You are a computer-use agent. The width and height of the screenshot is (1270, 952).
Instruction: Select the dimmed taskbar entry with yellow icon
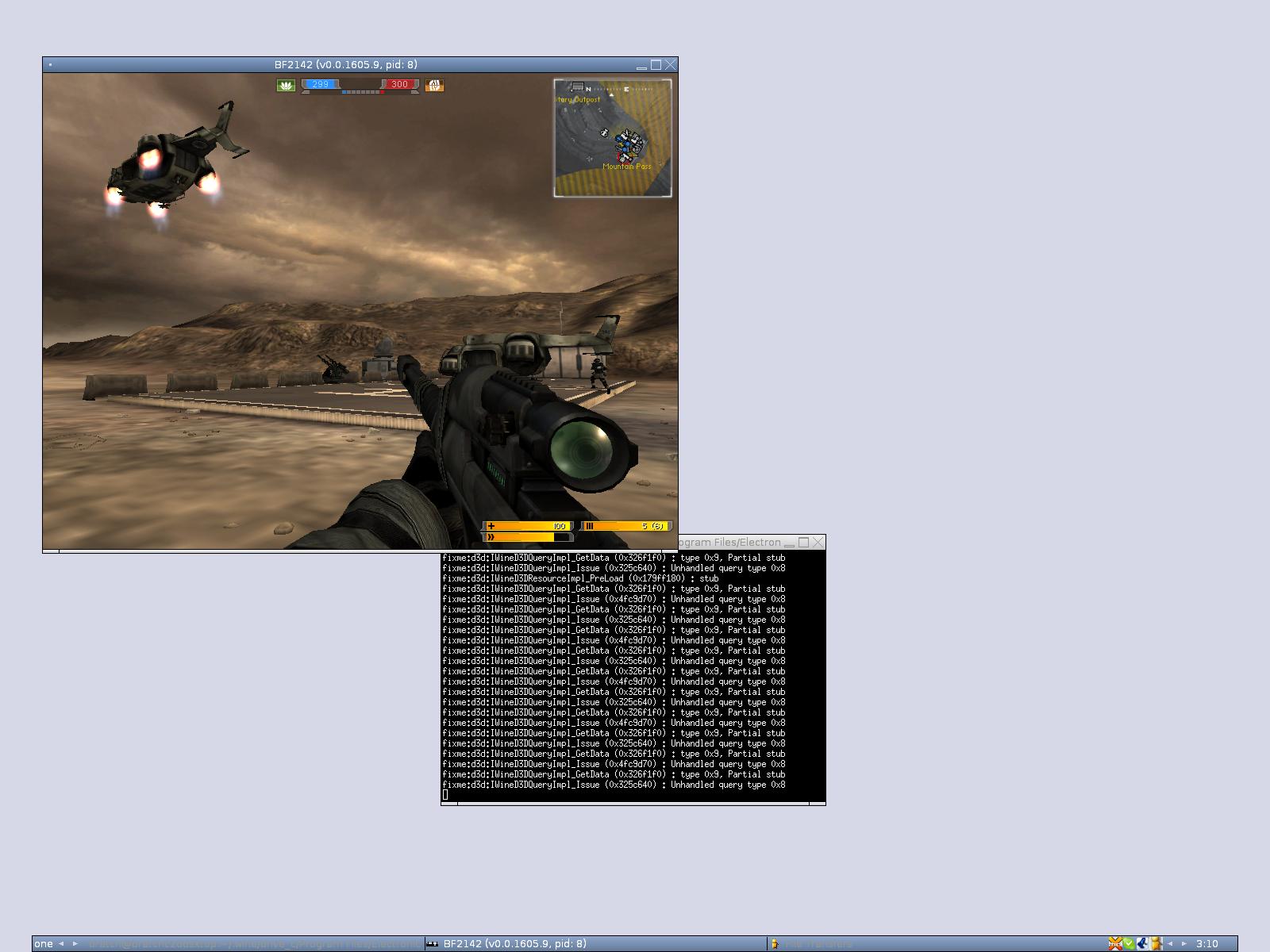pos(937,944)
